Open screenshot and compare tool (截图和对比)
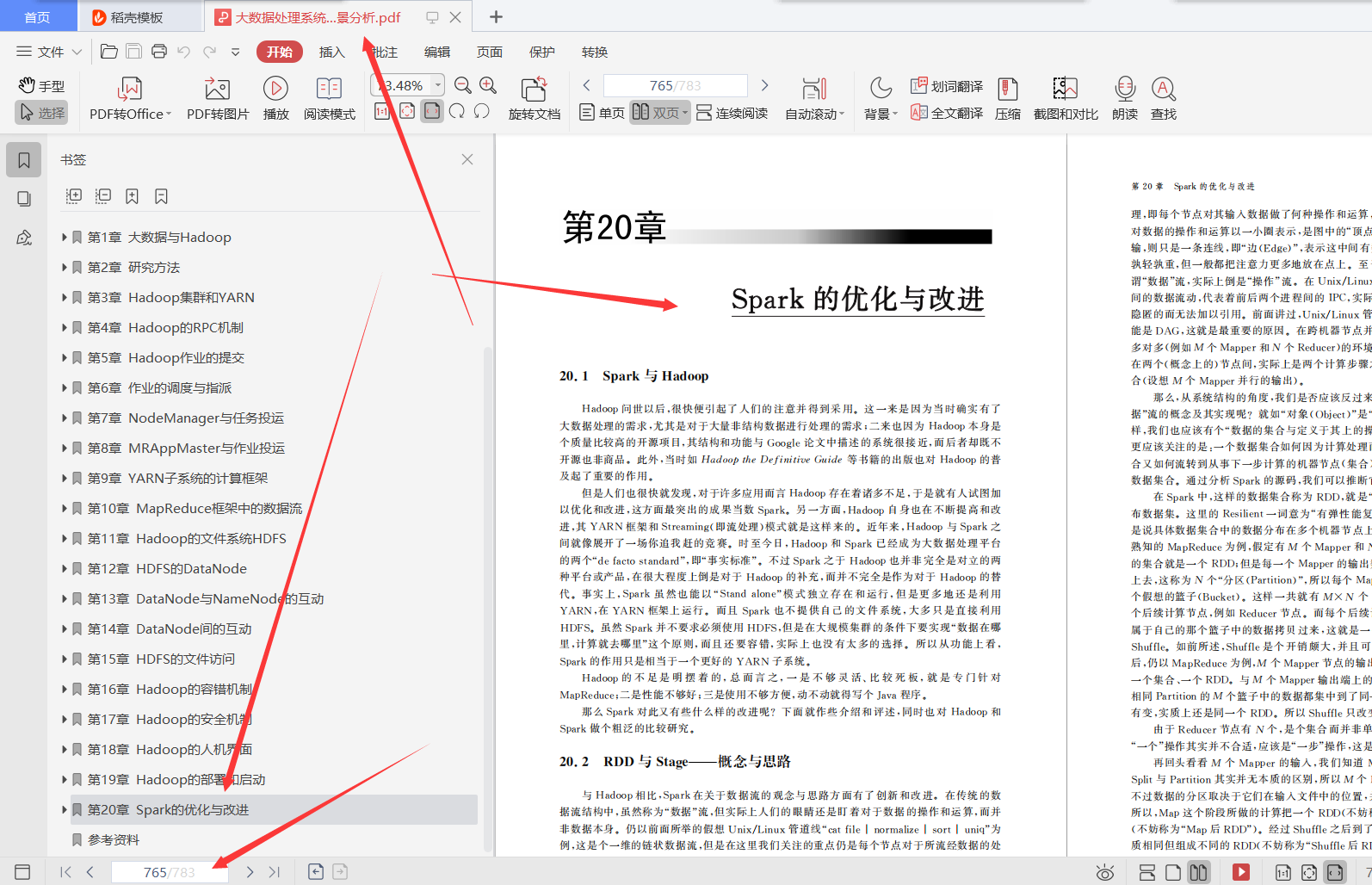Viewport: 1372px width, 885px height. (x=1066, y=99)
